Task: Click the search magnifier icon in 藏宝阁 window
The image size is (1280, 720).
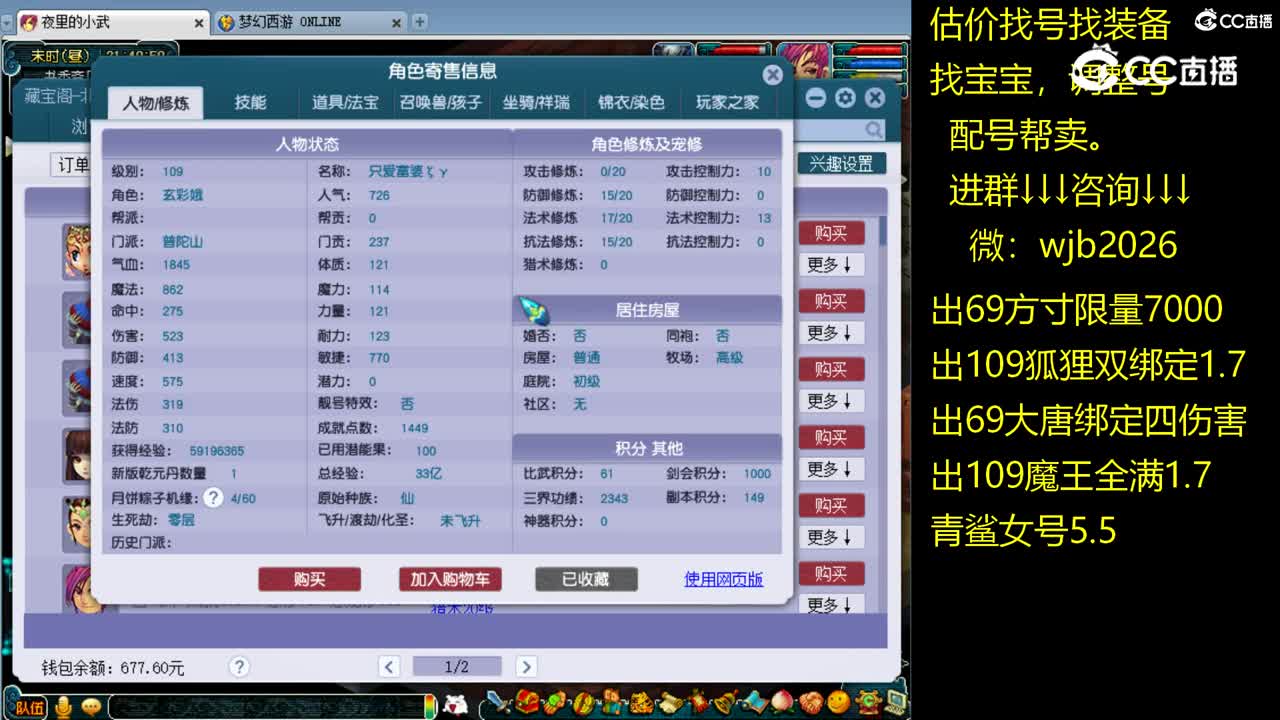Action: tap(874, 129)
